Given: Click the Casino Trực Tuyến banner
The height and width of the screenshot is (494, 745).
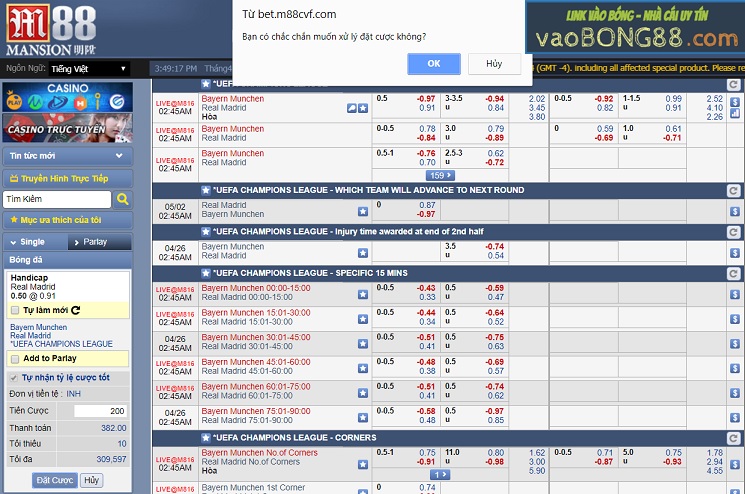Looking at the screenshot, I should pos(66,128).
